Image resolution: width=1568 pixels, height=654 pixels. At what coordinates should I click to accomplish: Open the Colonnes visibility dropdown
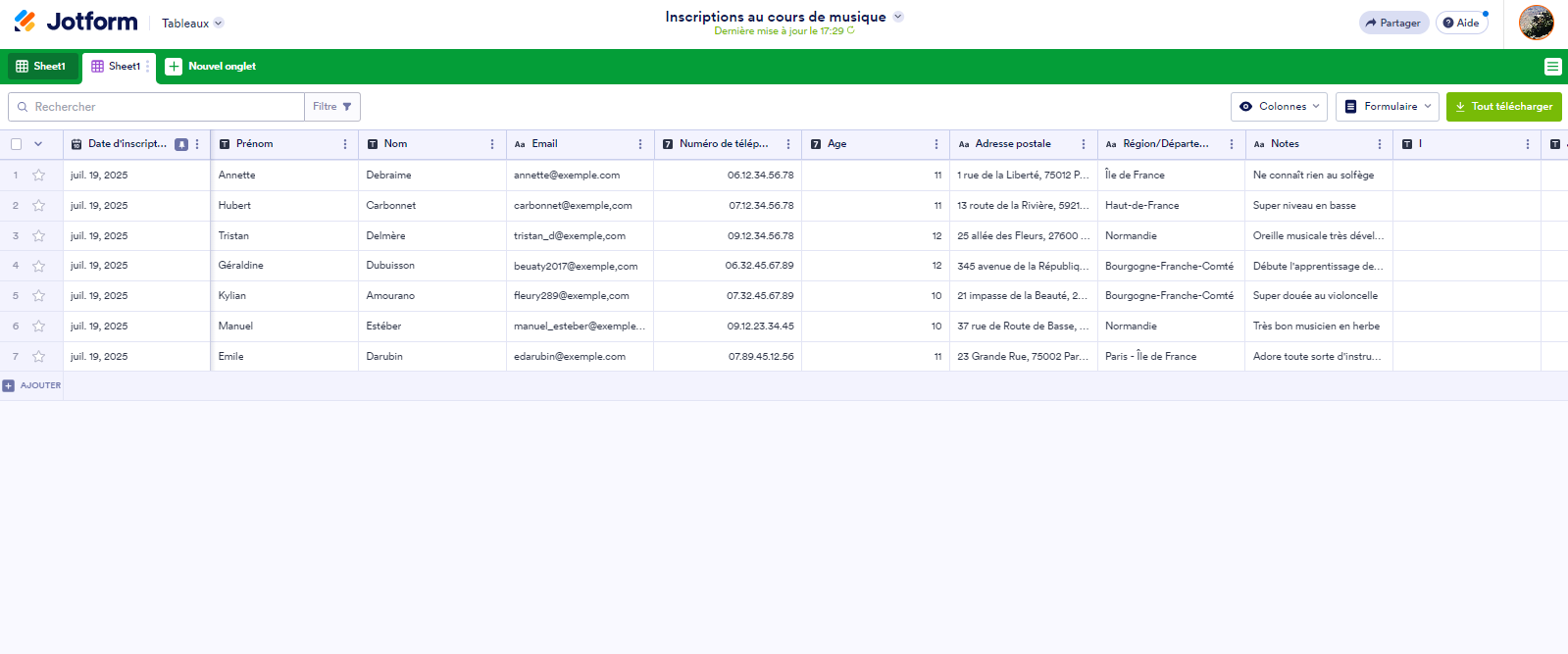click(1279, 107)
